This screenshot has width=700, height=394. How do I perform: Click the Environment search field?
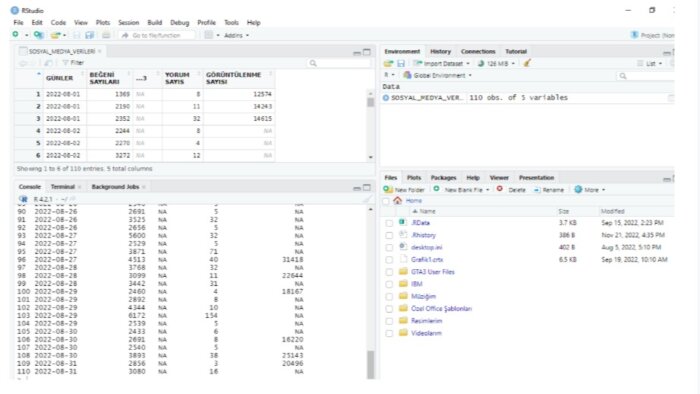point(646,76)
